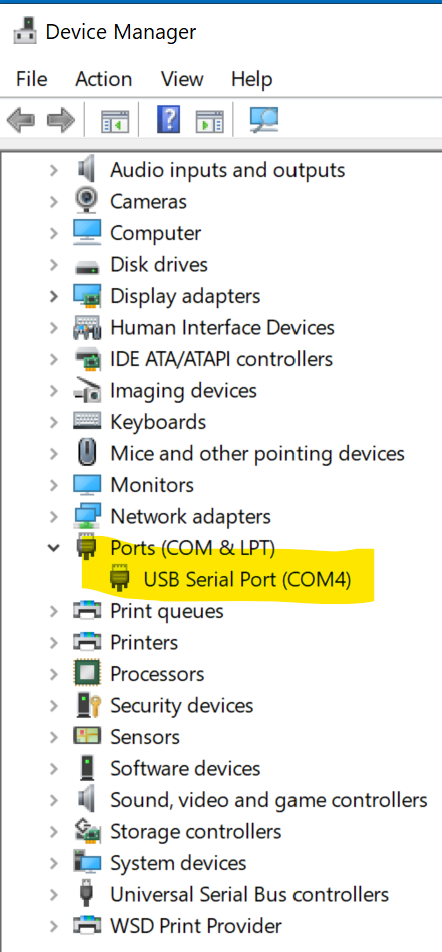442x952 pixels.
Task: Expand the Network adapters category
Action: 53,516
